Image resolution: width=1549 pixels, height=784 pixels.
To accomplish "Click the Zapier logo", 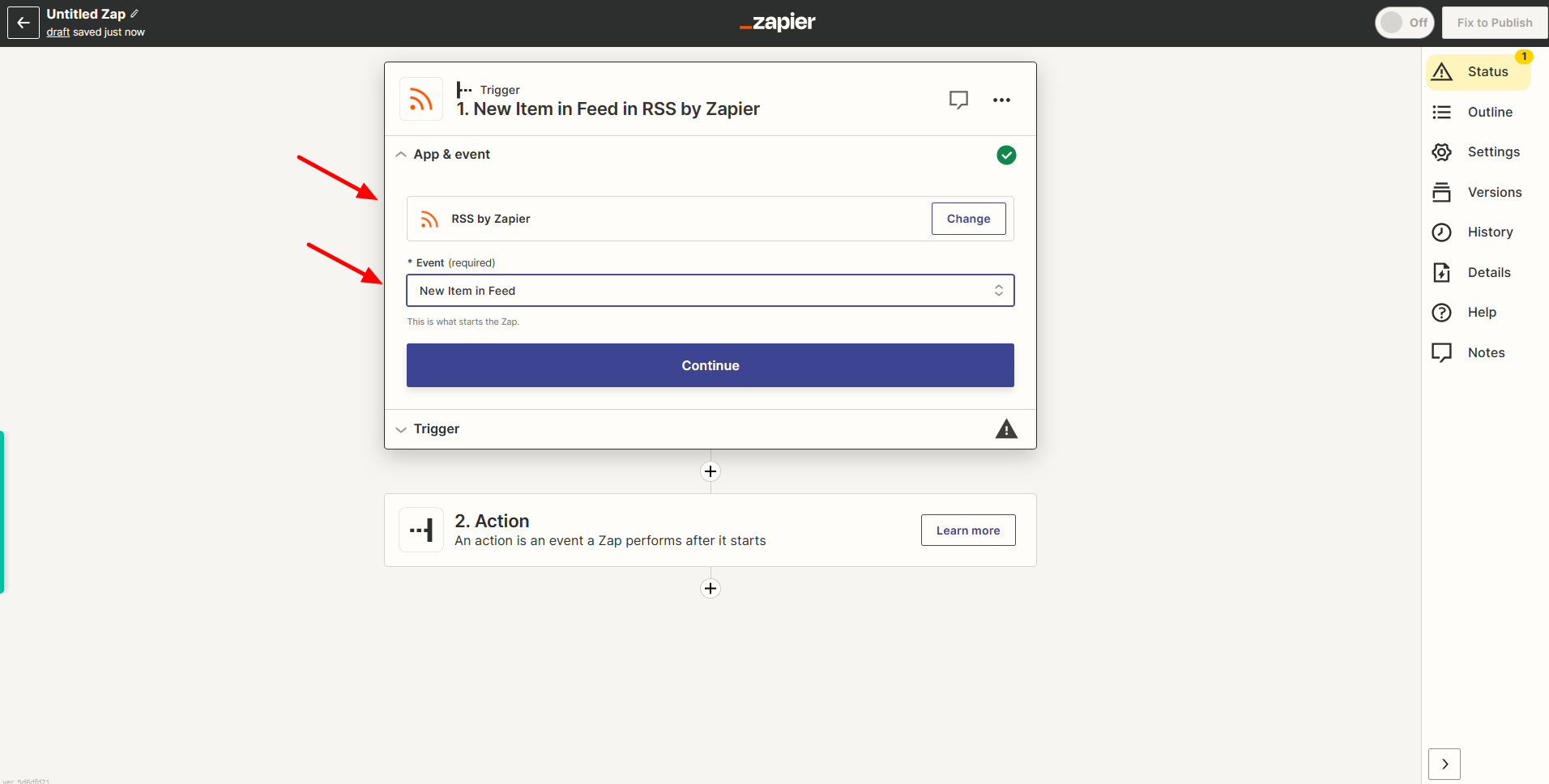I will point(778,23).
